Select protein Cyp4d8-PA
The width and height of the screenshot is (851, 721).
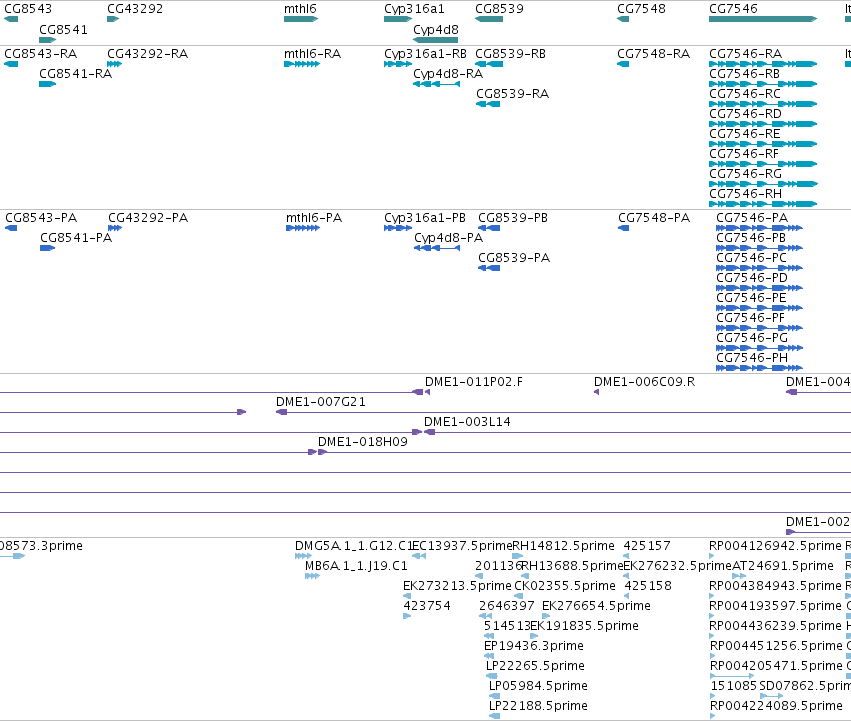(448, 238)
